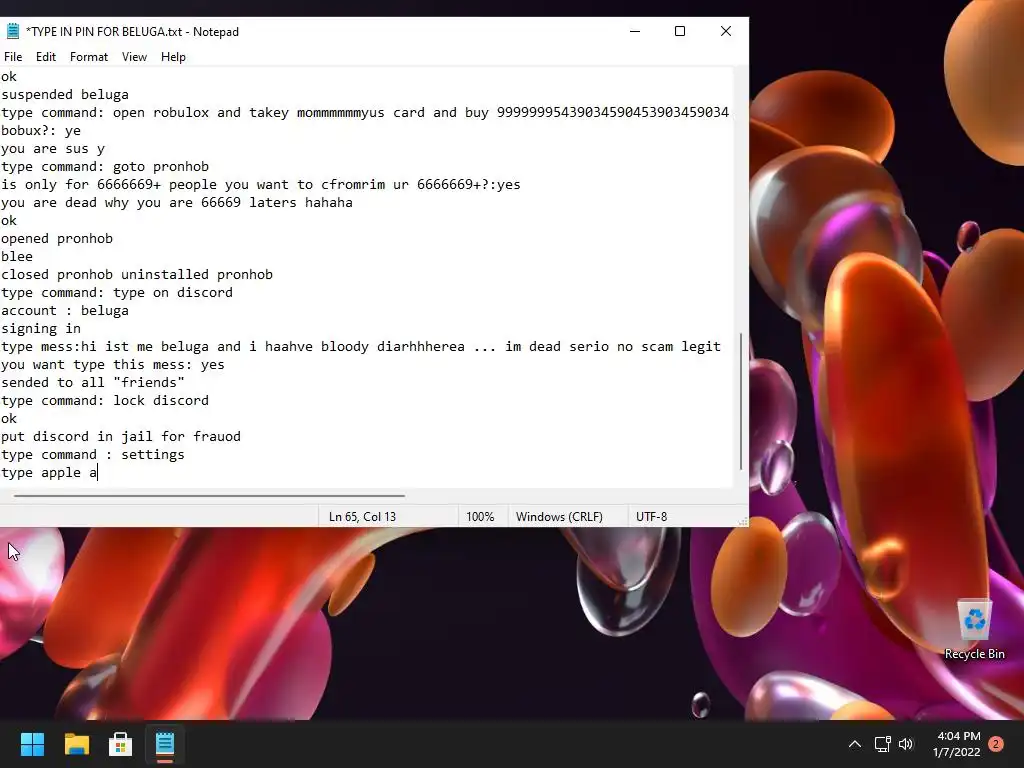This screenshot has height=768, width=1024.
Task: Open clock and date 4:04 PM
Action: (x=957, y=744)
